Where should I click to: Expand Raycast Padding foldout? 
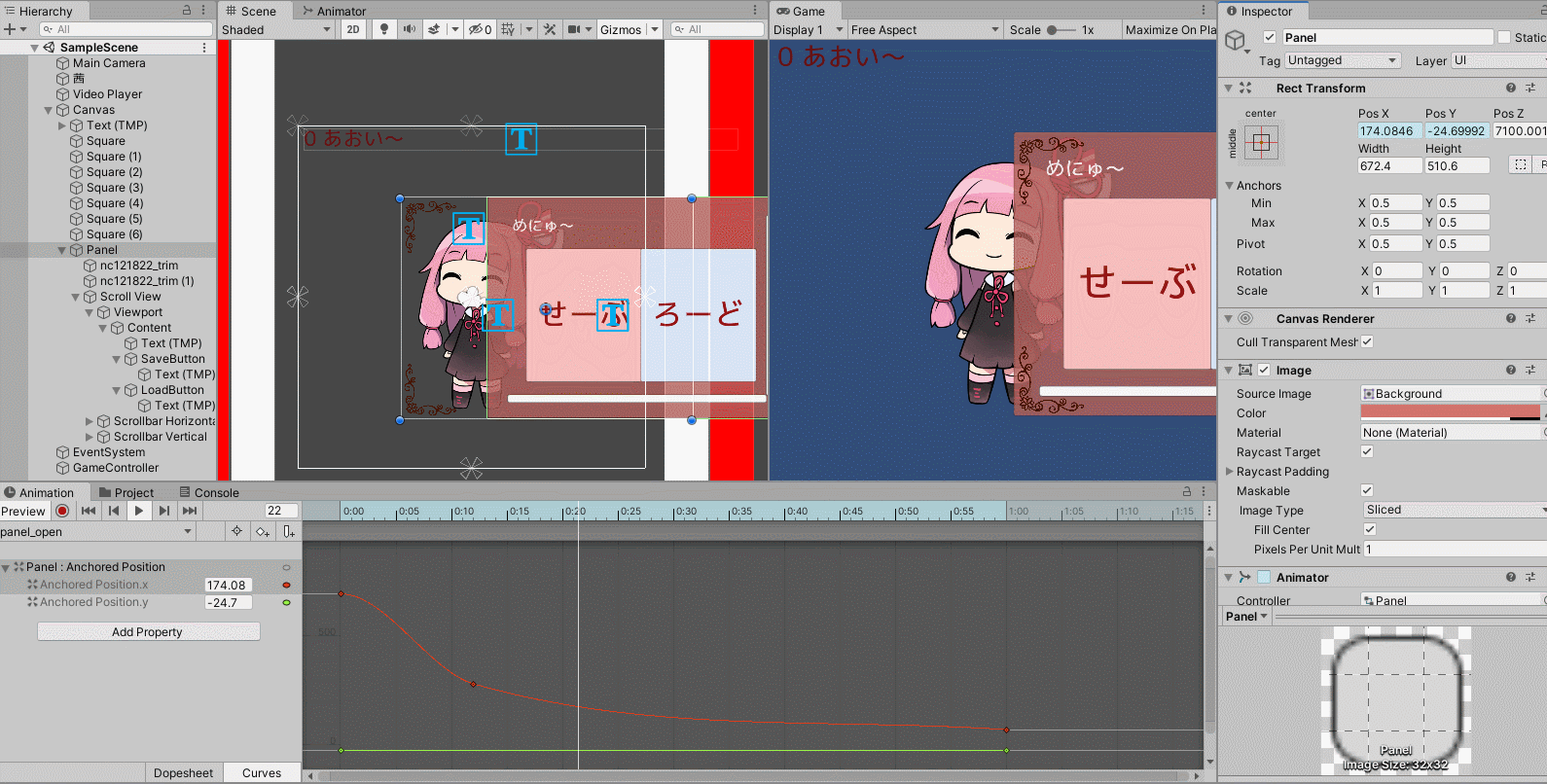(x=1229, y=471)
